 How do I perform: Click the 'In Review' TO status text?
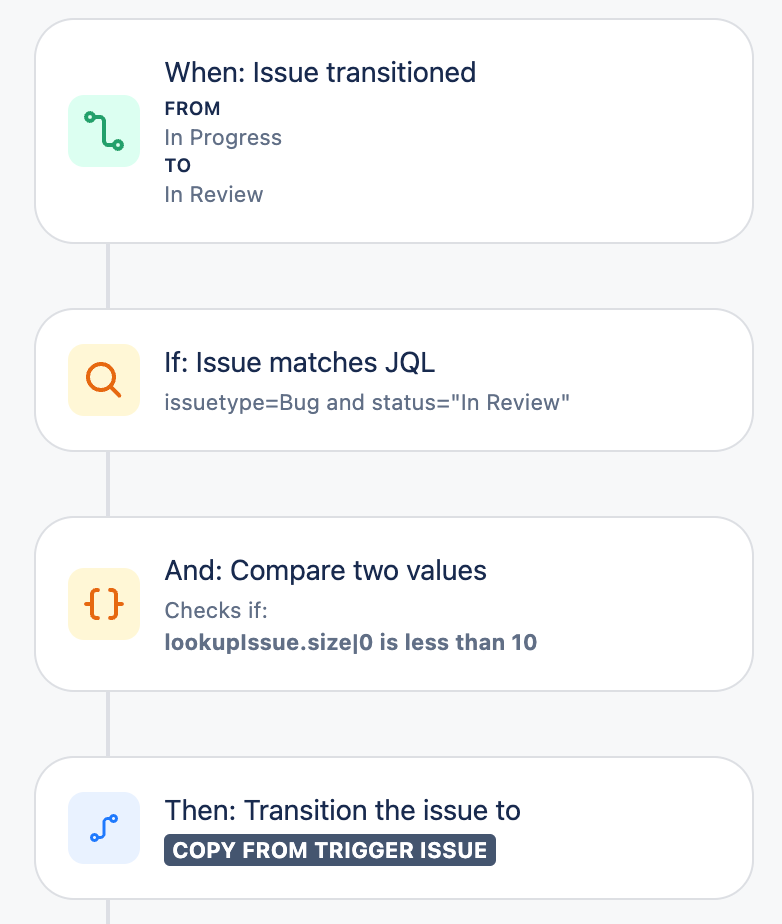214,194
